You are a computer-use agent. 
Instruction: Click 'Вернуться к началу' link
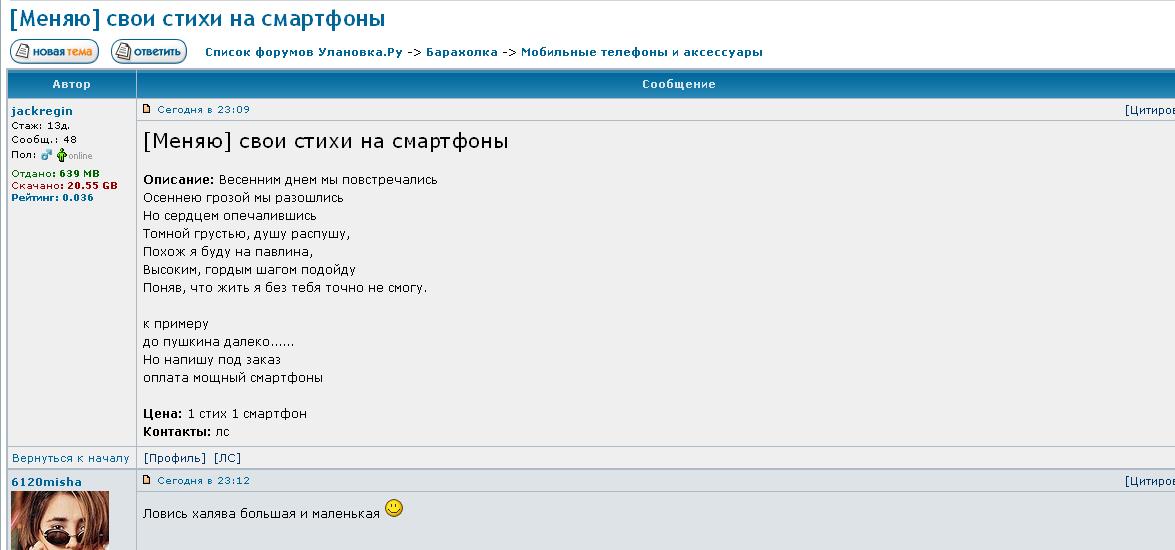click(70, 458)
